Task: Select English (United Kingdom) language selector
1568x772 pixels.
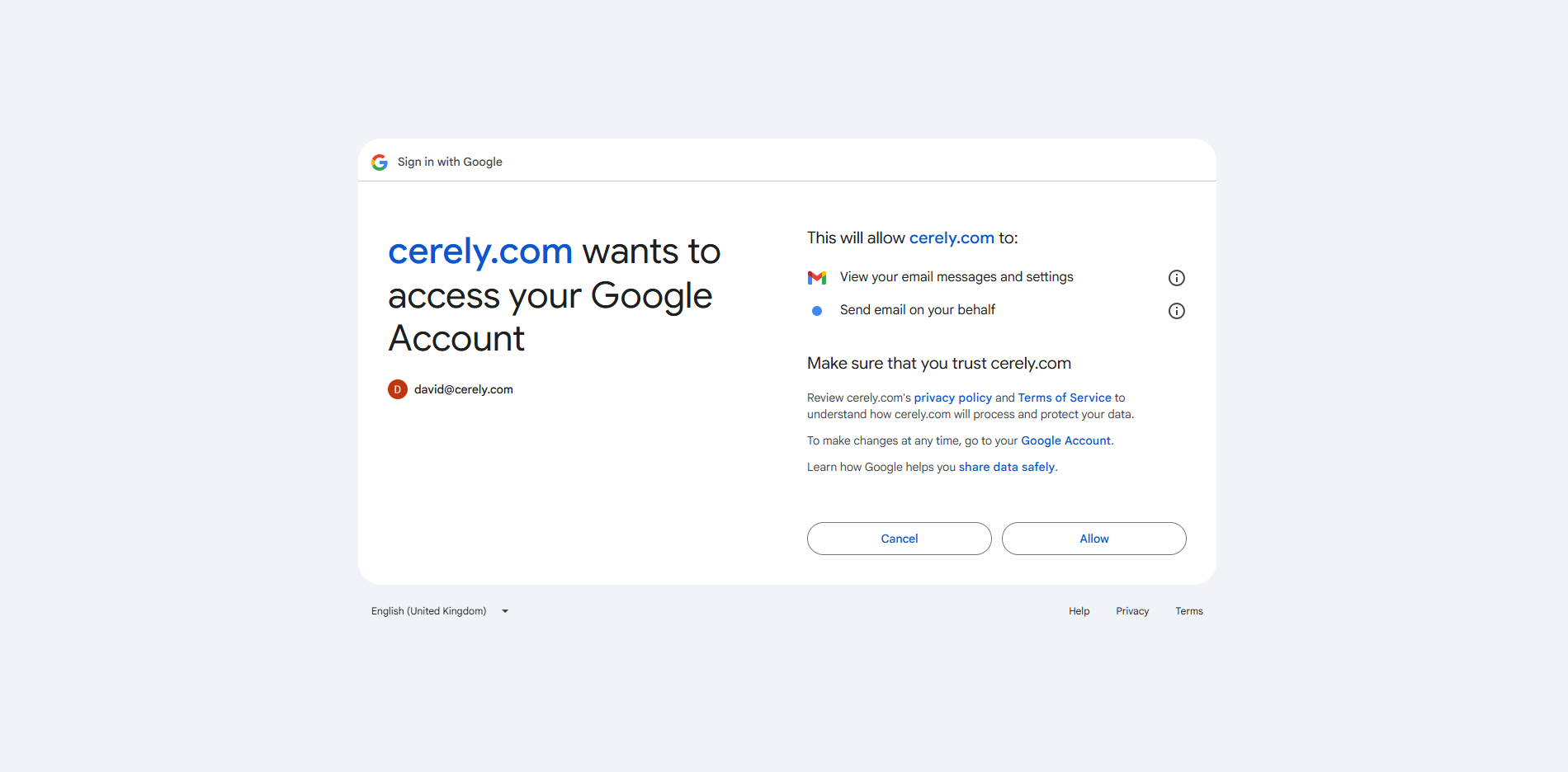Action: click(429, 611)
